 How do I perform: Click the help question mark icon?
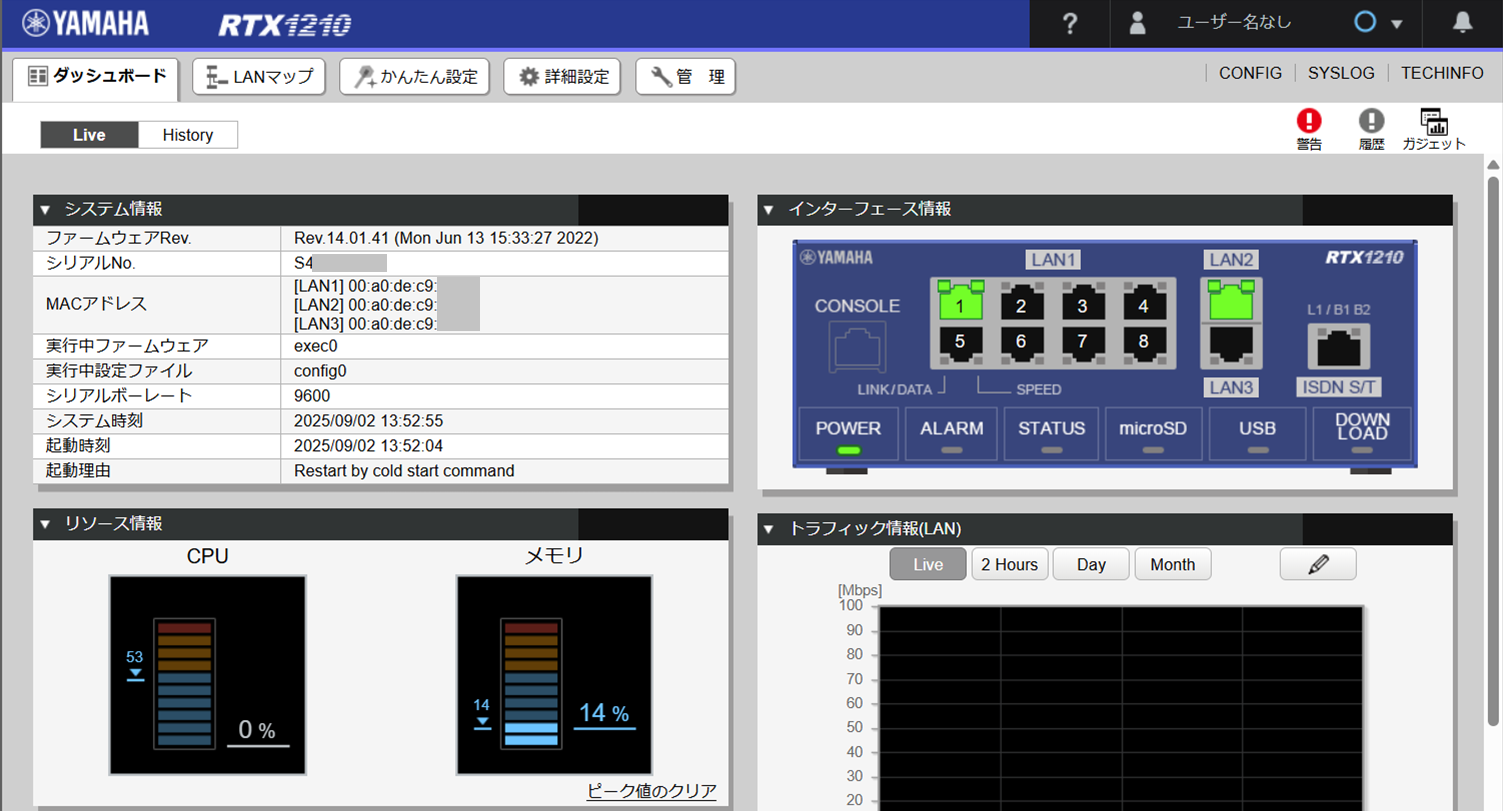tap(1069, 24)
